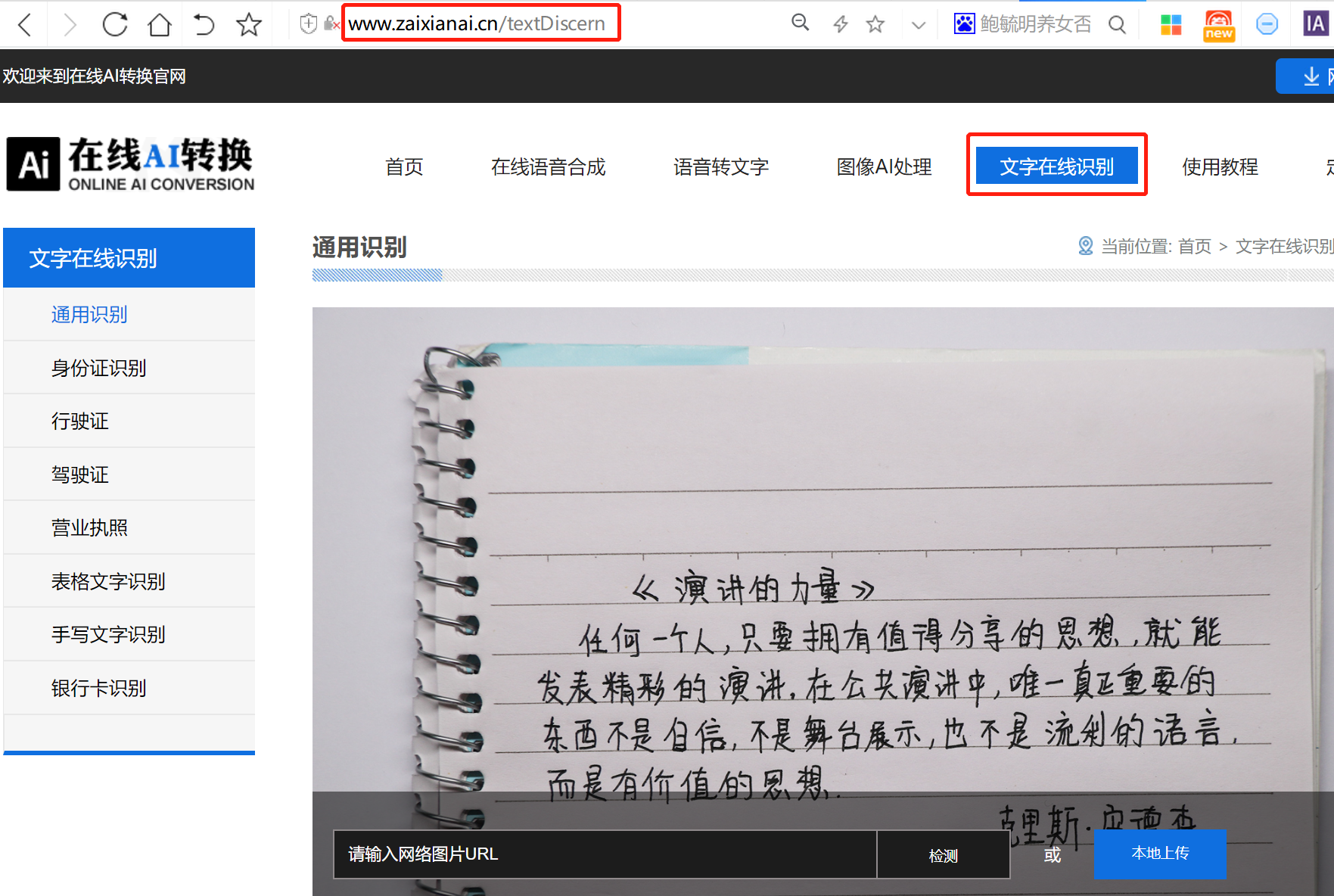Image resolution: width=1334 pixels, height=896 pixels.
Task: Click the undo/restore closed page icon
Action: (x=204, y=24)
